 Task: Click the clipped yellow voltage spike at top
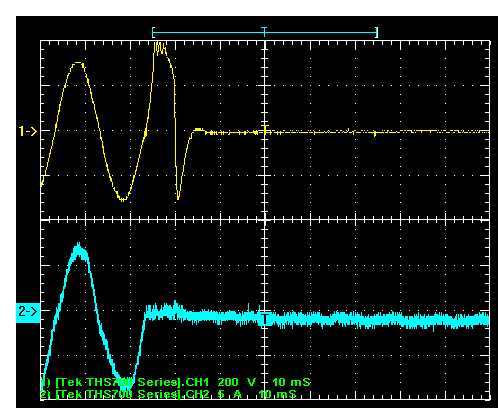(x=160, y=47)
